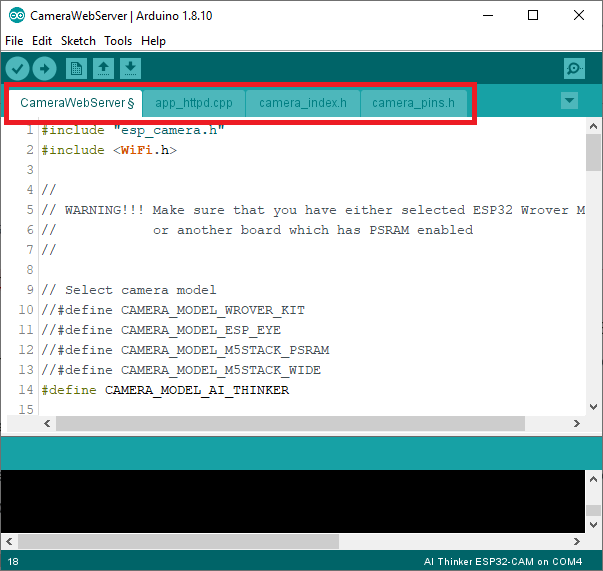Screen dimensions: 603x571
Task: Switch to the app_httpd.cpp tab
Action: [x=194, y=103]
